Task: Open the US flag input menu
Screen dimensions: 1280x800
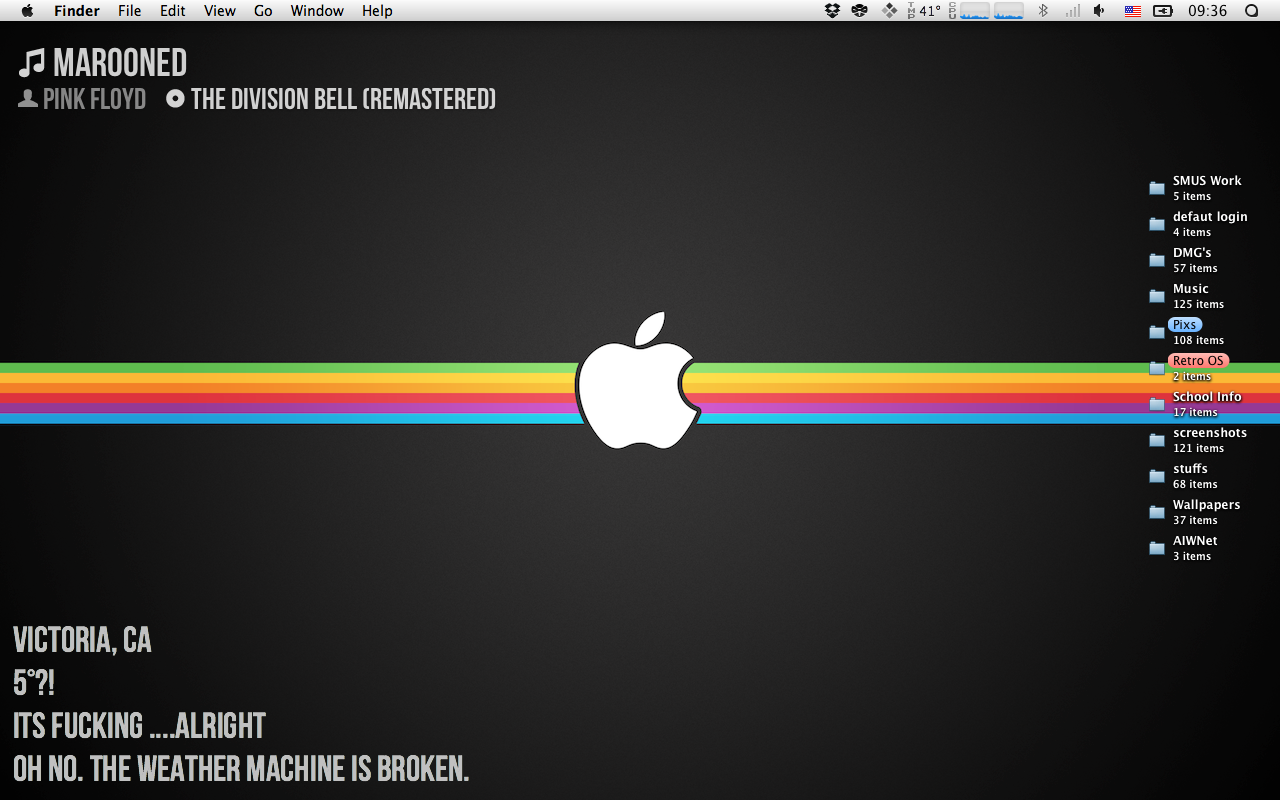Action: pos(1133,10)
